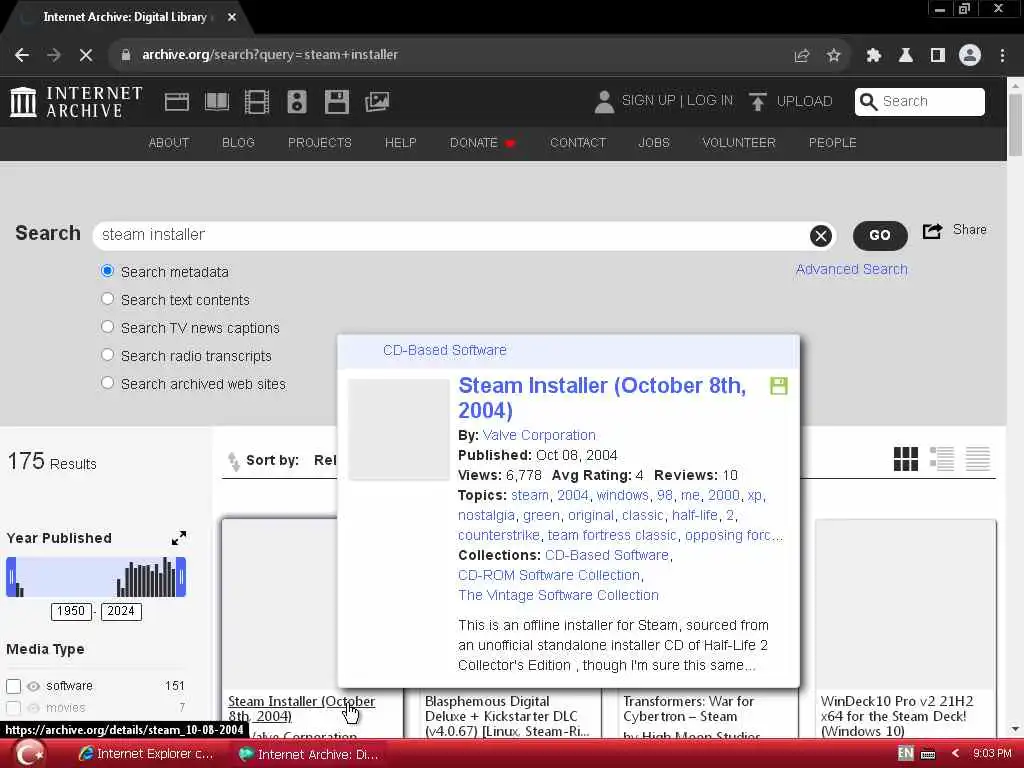
Task: Check the movies media type checkbox
Action: [13, 709]
